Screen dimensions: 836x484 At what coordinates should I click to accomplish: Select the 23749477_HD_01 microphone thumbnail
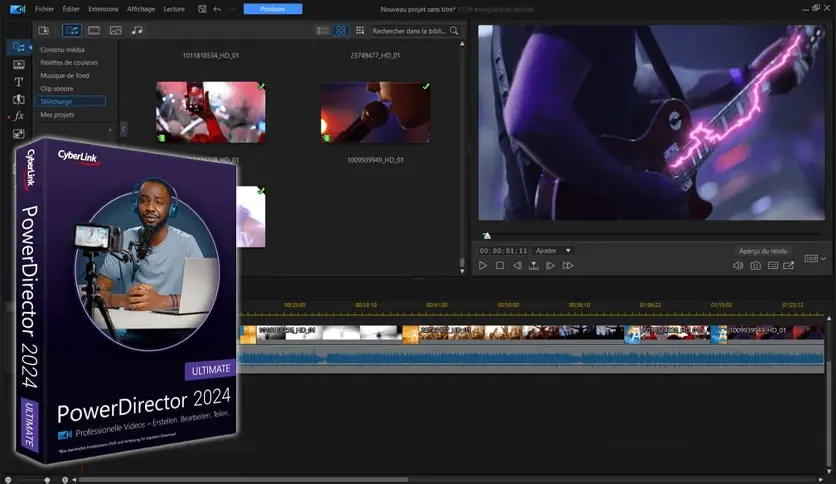(x=375, y=113)
